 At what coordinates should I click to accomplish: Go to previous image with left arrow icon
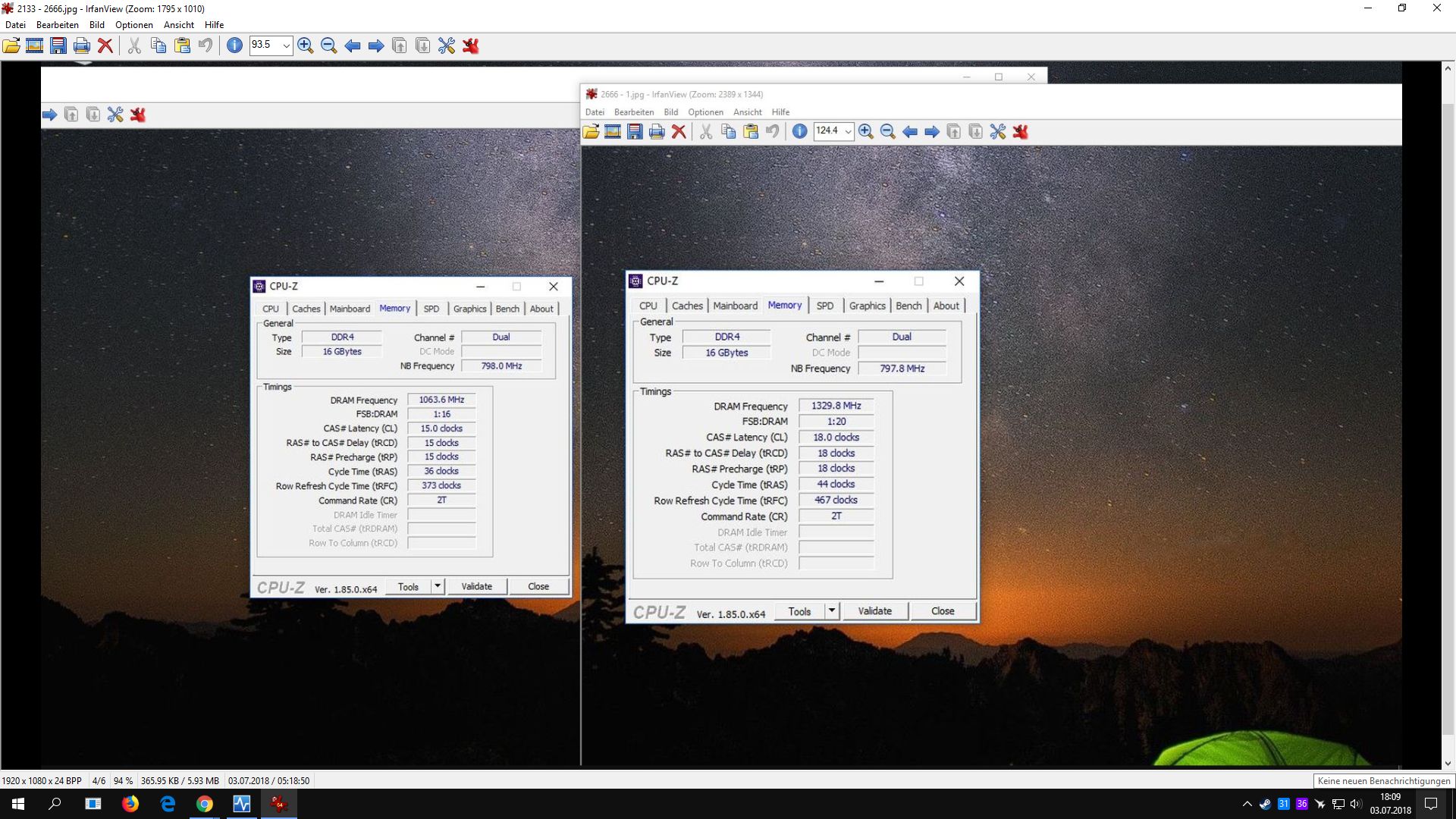[x=353, y=45]
